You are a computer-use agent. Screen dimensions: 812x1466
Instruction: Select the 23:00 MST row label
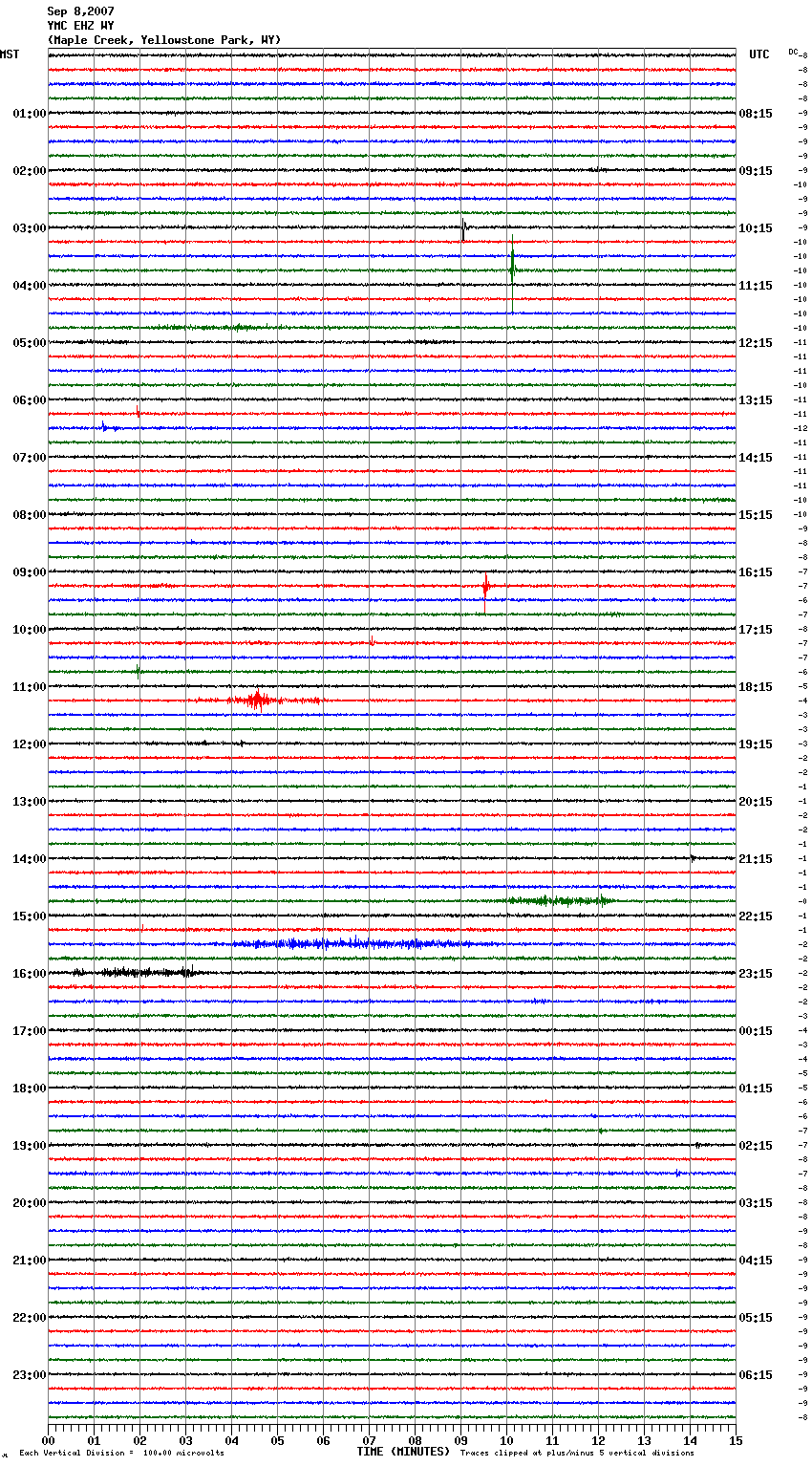point(30,1375)
